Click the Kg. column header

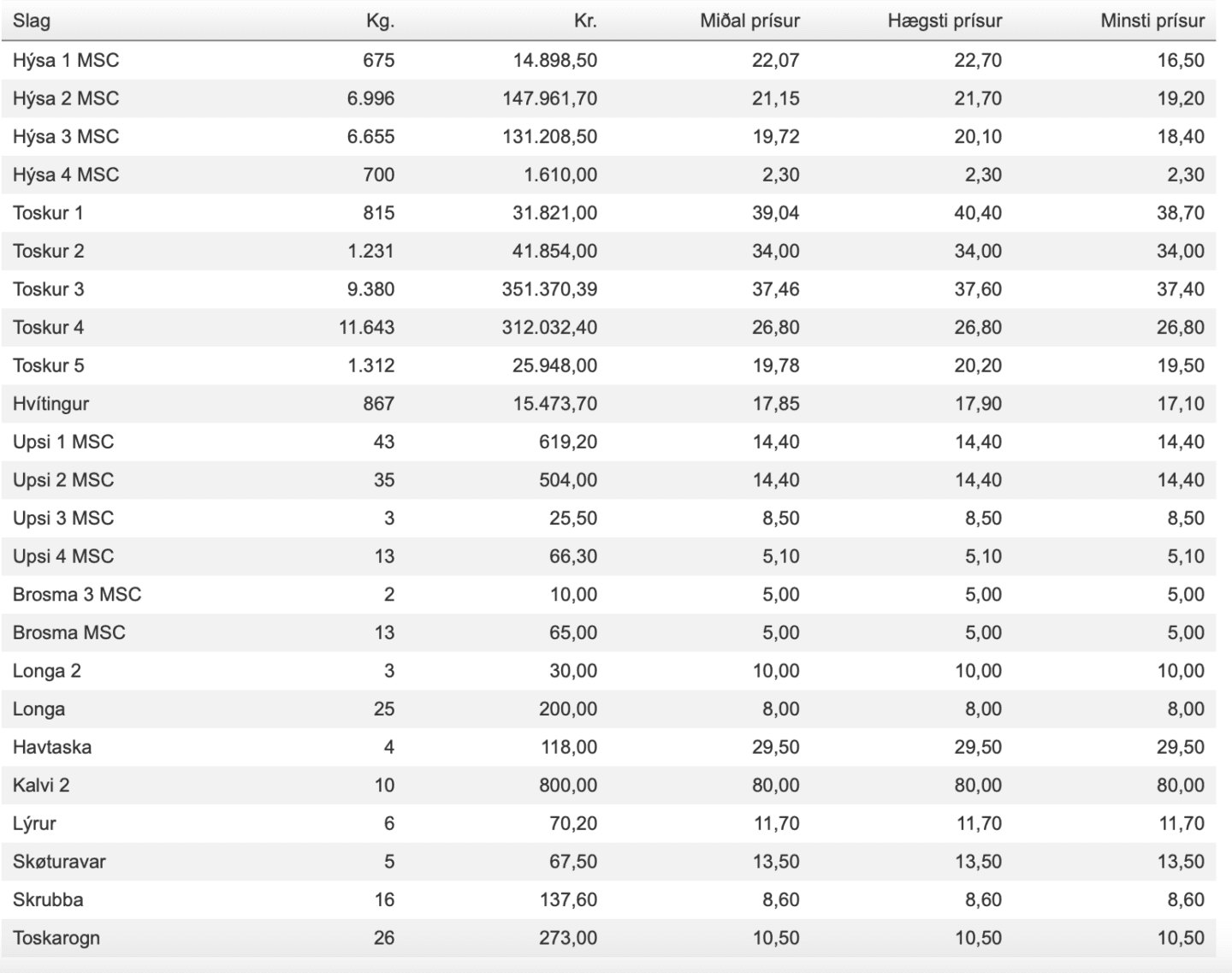380,21
